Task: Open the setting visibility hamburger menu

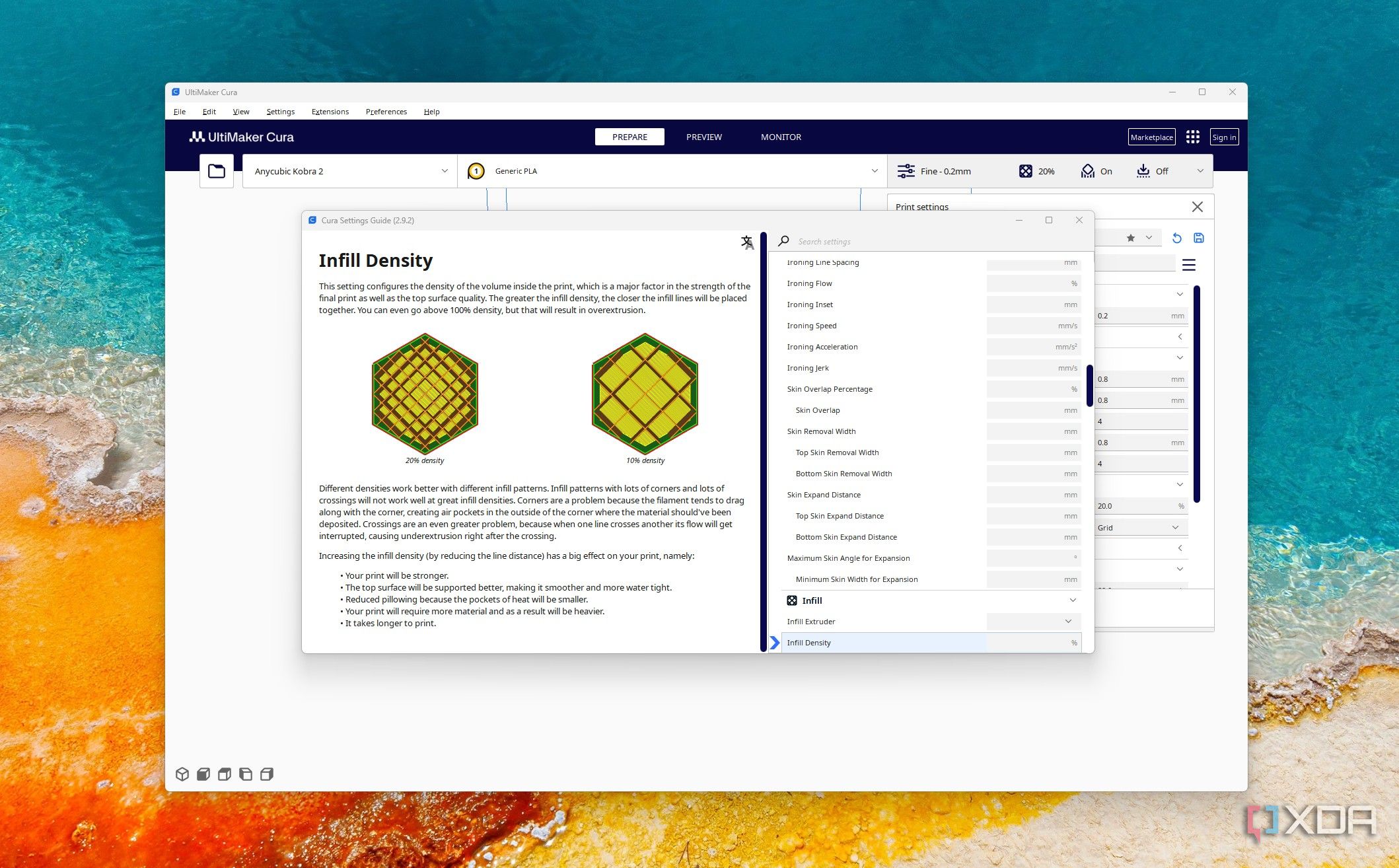Action: pyautogui.click(x=1189, y=265)
